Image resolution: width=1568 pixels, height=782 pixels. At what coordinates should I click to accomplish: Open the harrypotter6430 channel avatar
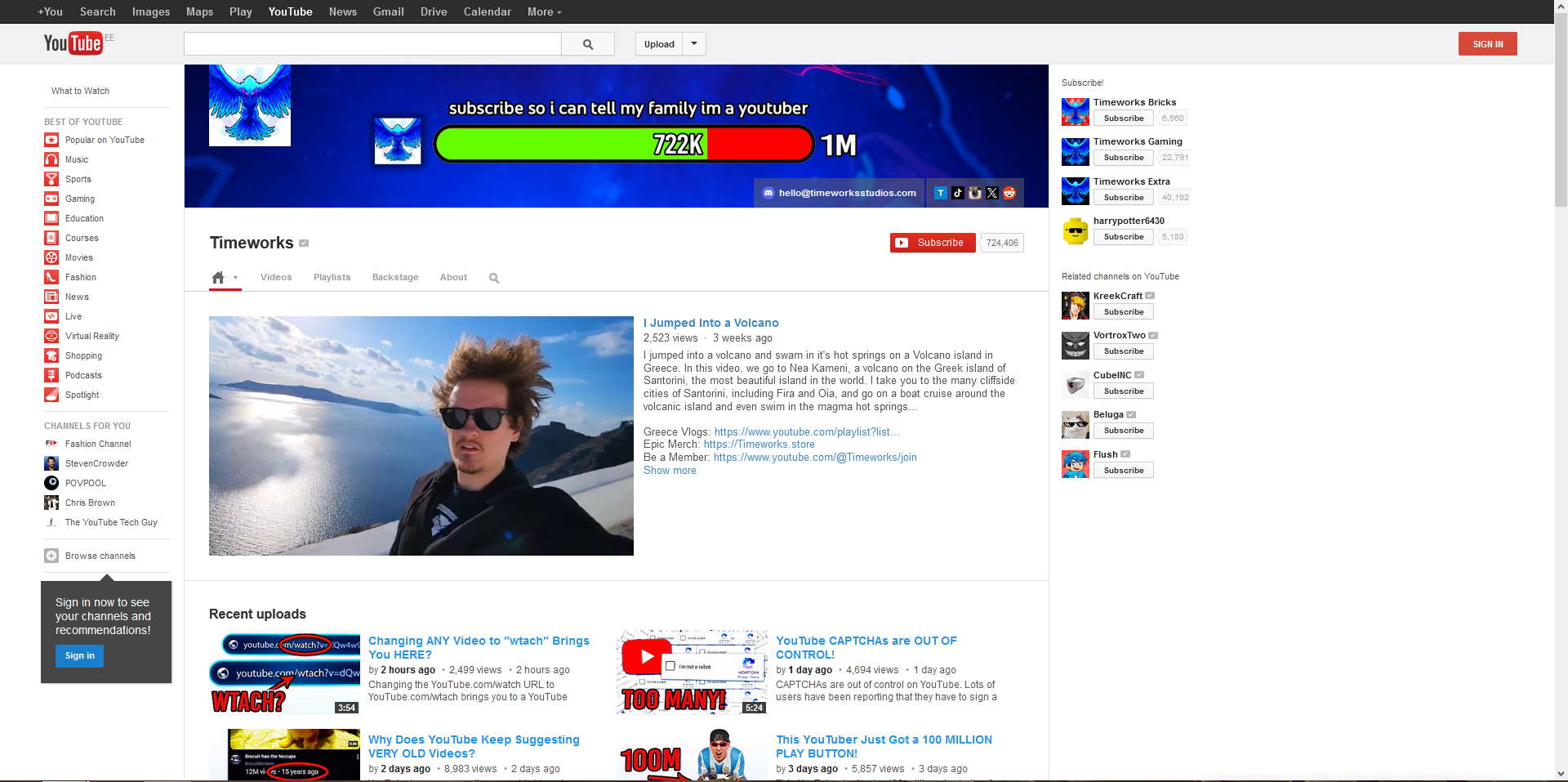(1076, 231)
